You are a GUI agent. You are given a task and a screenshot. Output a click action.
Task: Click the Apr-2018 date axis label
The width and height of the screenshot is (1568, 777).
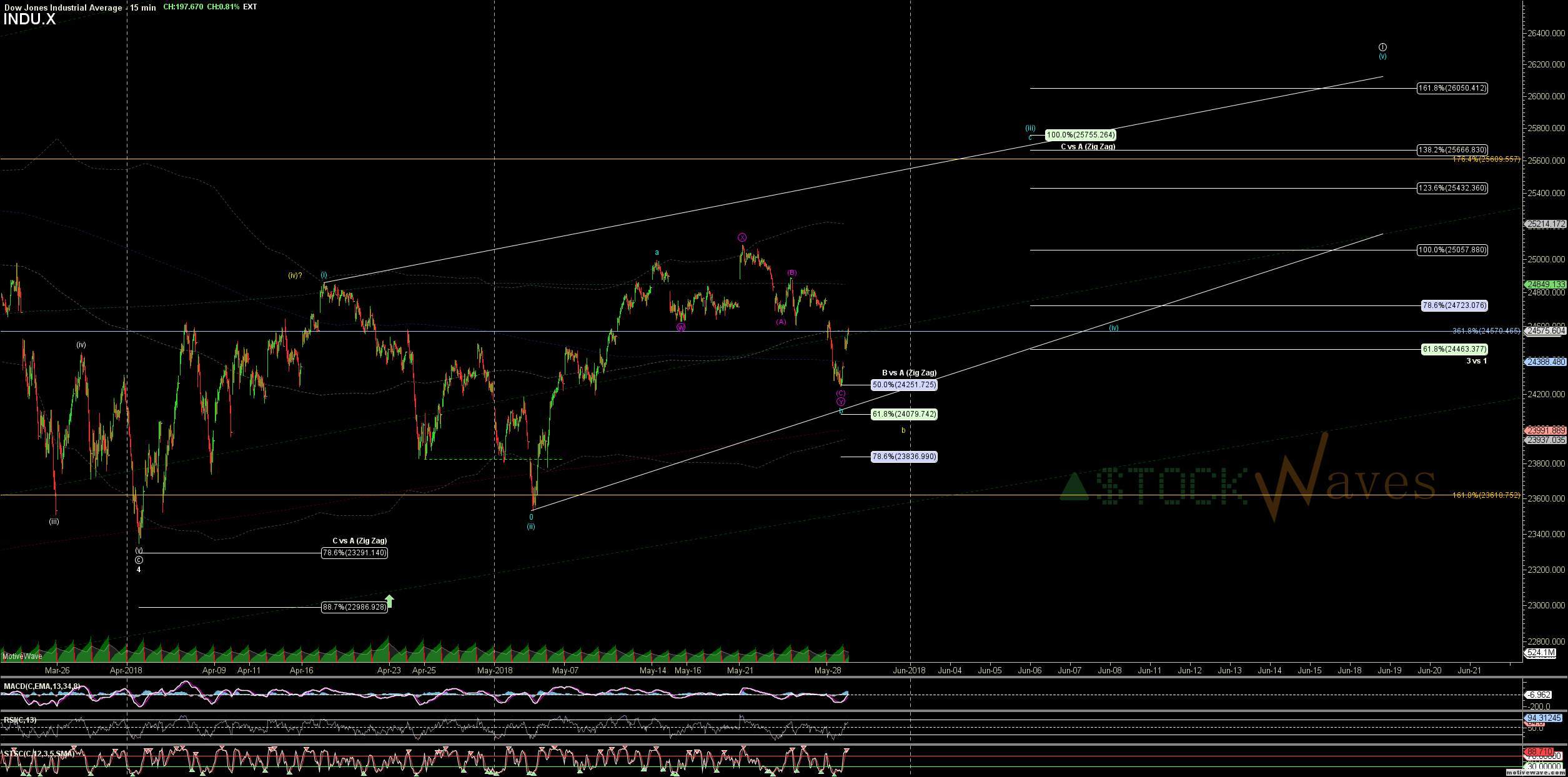(126, 670)
